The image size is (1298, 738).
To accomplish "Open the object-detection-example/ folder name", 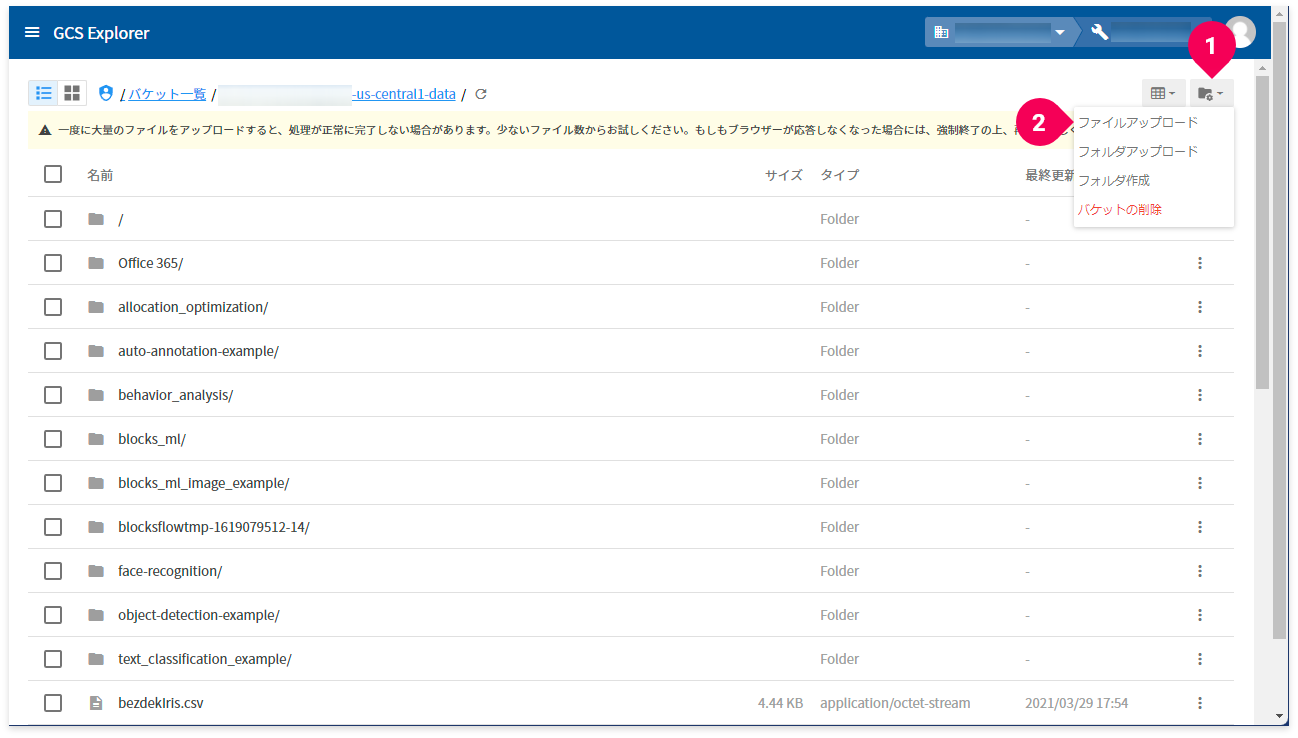I will [198, 615].
